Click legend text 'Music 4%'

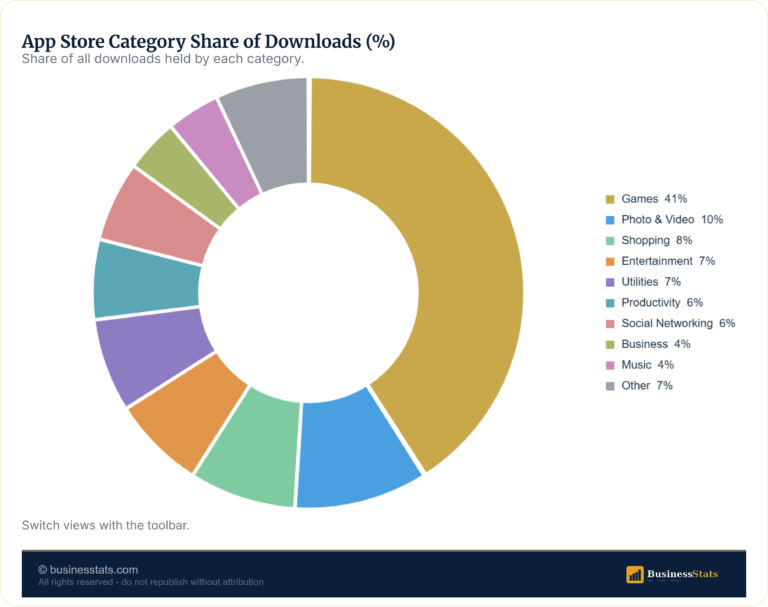[x=648, y=365]
